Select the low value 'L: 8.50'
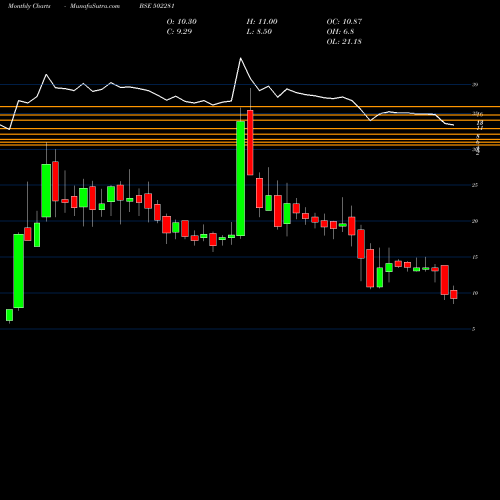Image resolution: width=500 pixels, height=500 pixels. point(259,32)
